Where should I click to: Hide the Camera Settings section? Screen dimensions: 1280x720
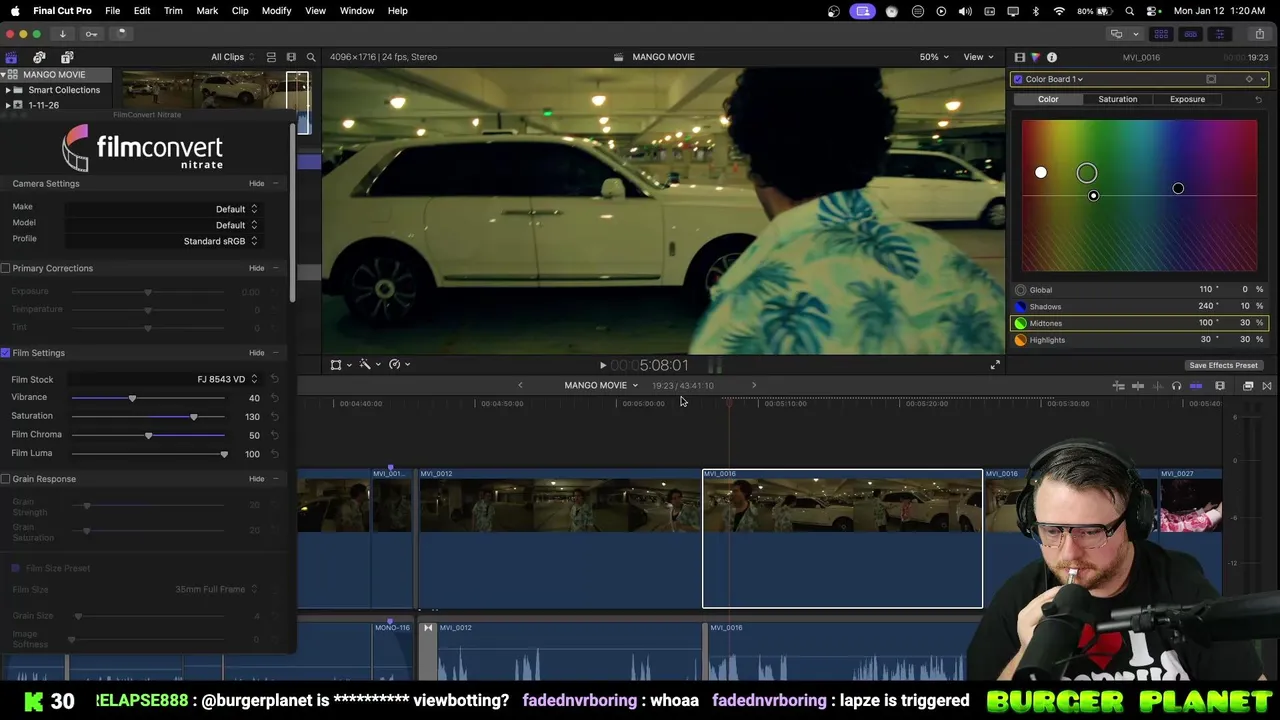pos(256,184)
